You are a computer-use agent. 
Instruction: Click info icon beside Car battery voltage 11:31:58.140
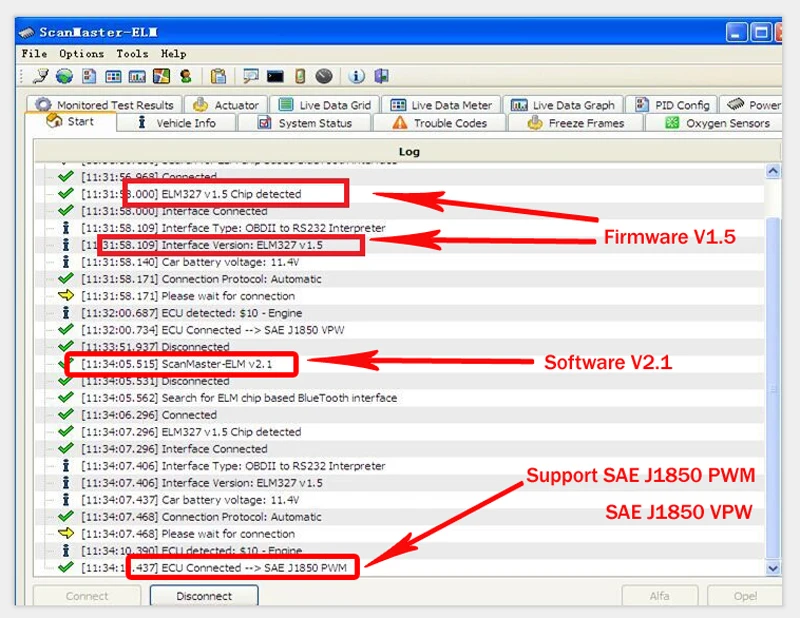66,262
